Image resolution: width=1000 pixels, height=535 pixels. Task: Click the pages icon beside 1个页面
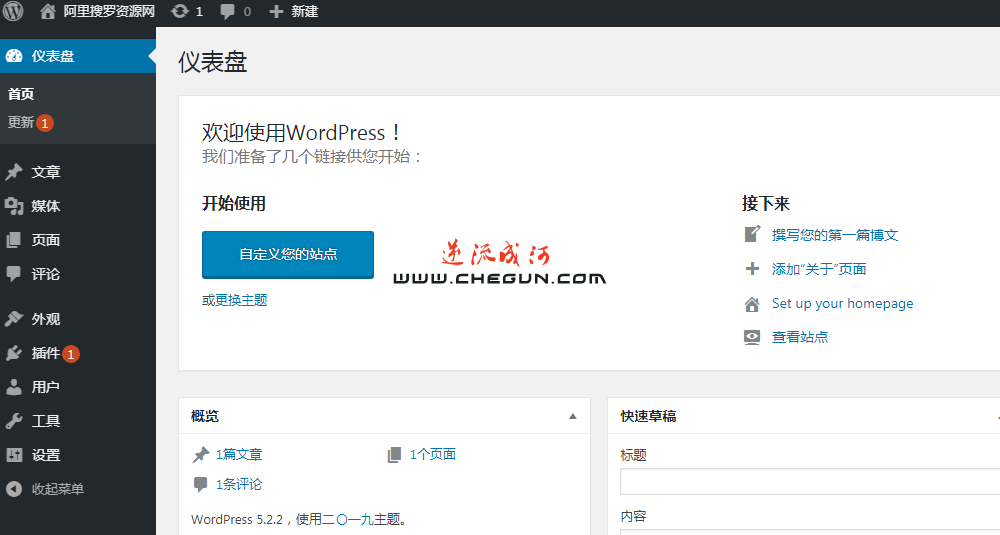(395, 455)
